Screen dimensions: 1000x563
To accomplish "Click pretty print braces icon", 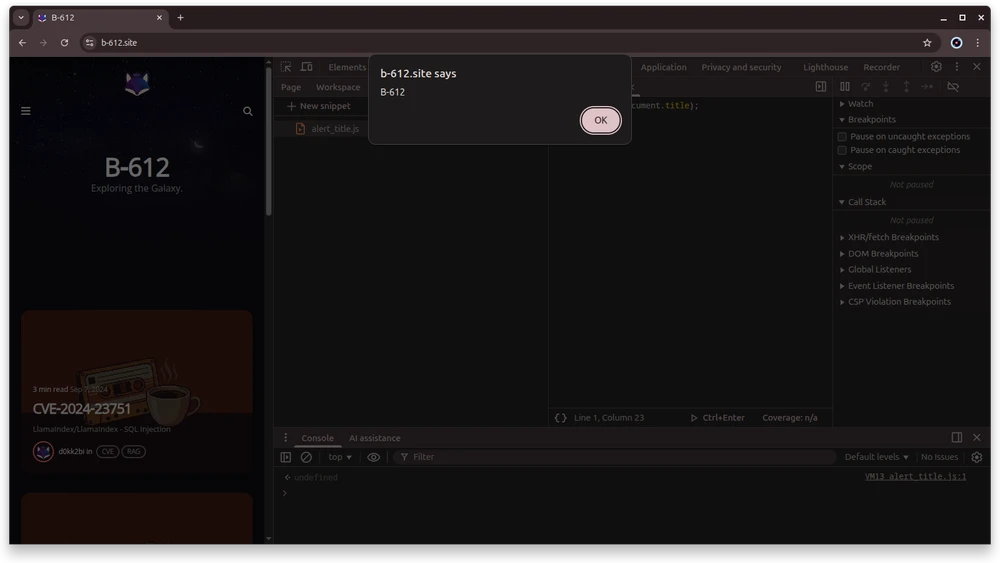I will 561,418.
